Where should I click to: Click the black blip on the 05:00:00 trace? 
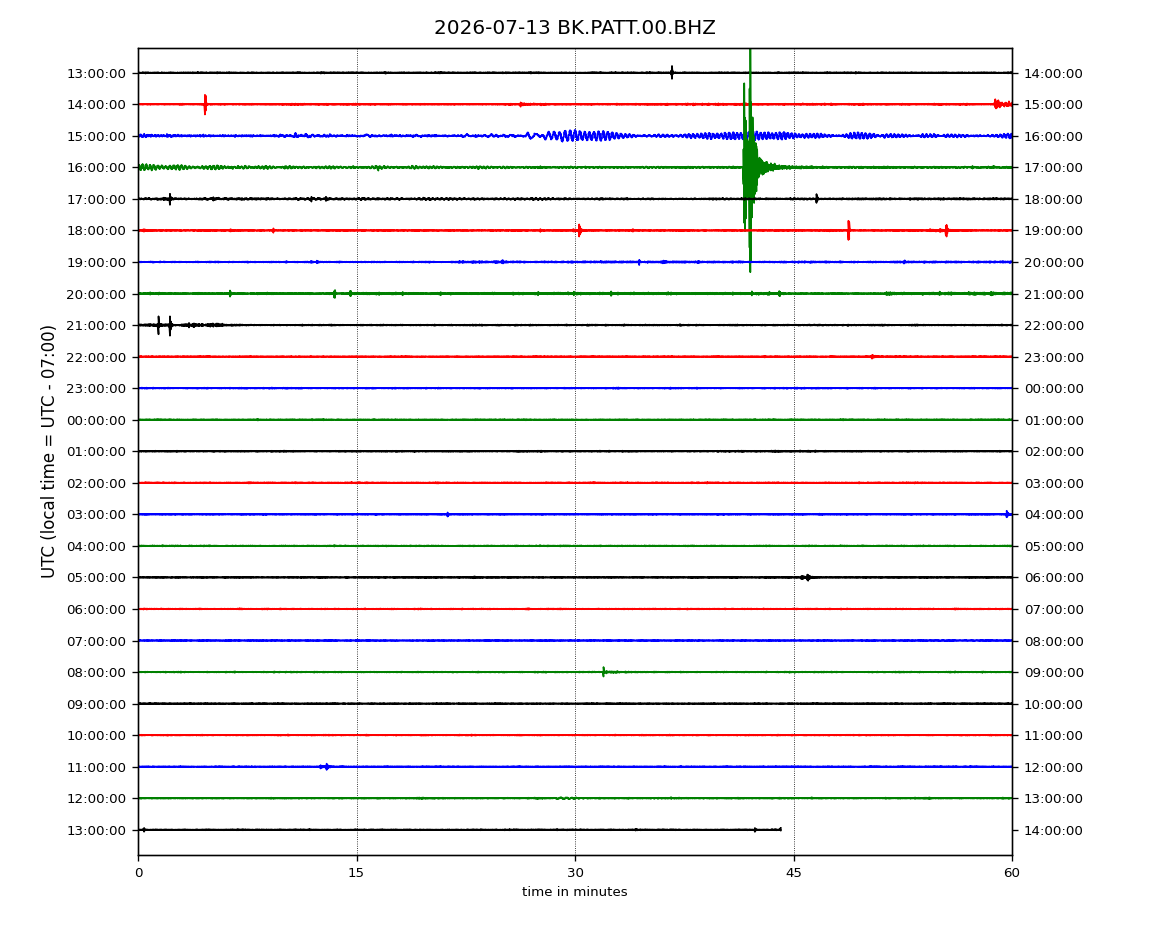tap(805, 577)
